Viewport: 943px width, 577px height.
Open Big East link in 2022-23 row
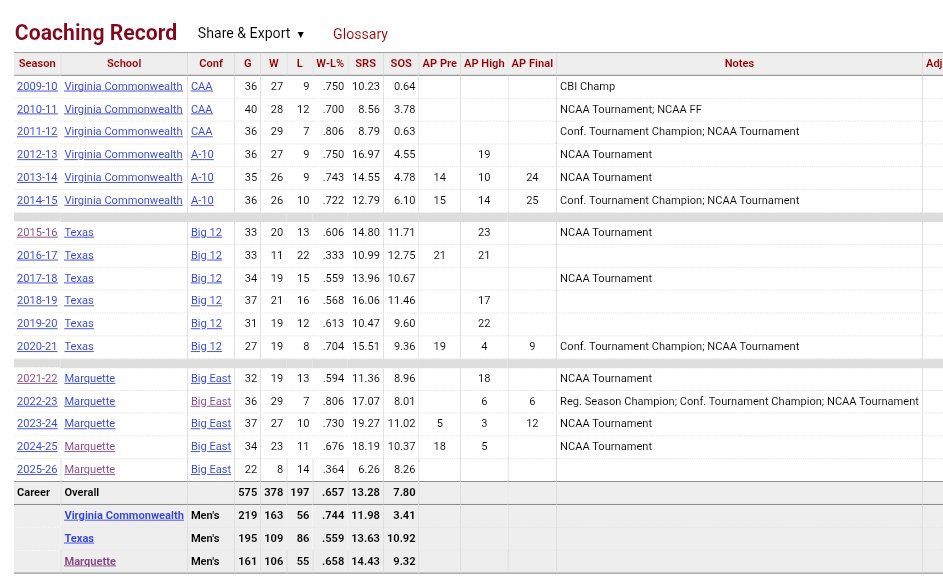click(211, 401)
